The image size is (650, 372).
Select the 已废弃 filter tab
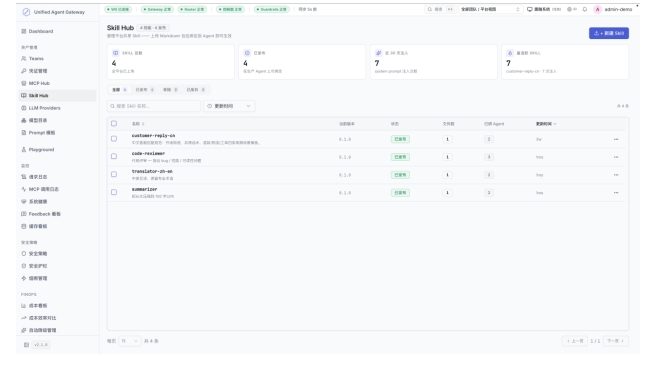[x=196, y=90]
